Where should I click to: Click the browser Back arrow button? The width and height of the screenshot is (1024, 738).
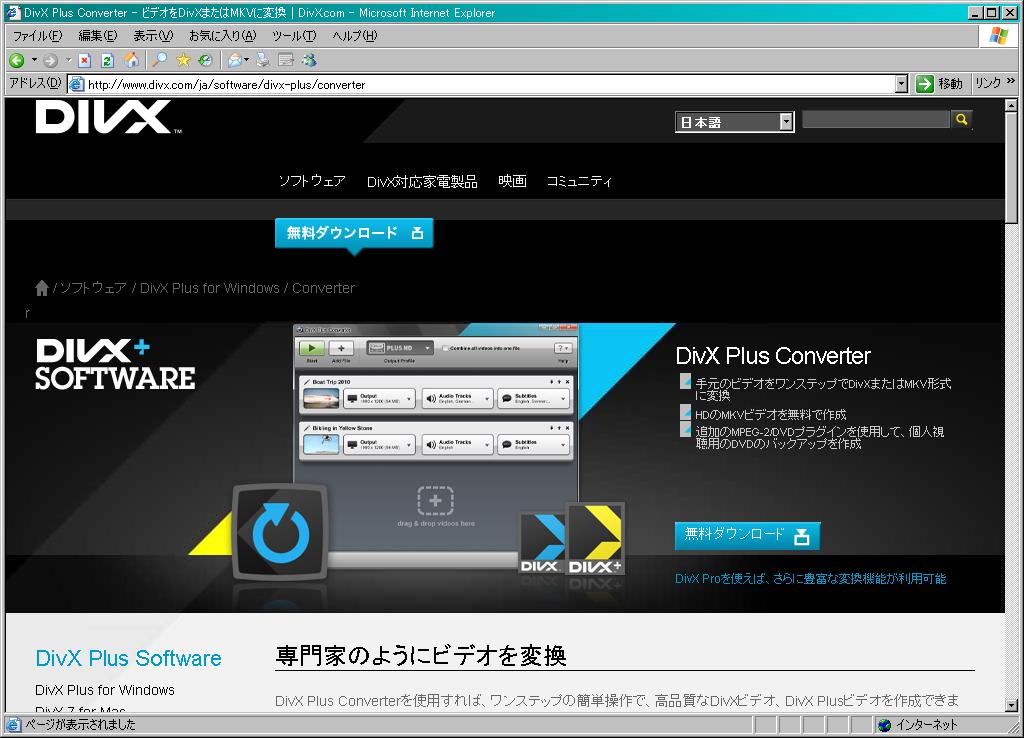pyautogui.click(x=16, y=61)
